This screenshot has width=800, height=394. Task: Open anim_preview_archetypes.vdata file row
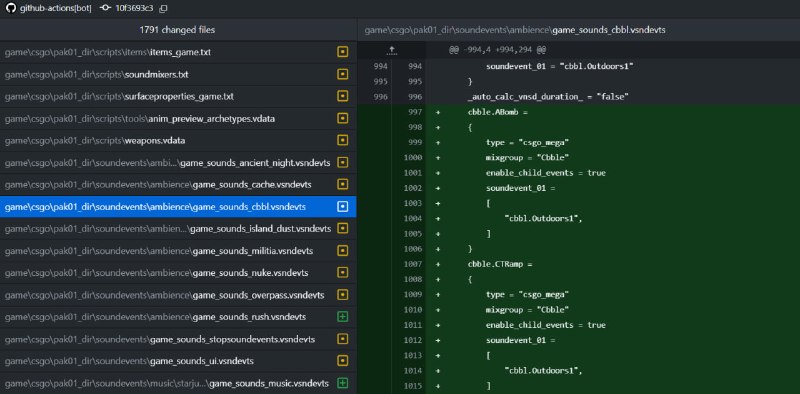[x=178, y=118]
